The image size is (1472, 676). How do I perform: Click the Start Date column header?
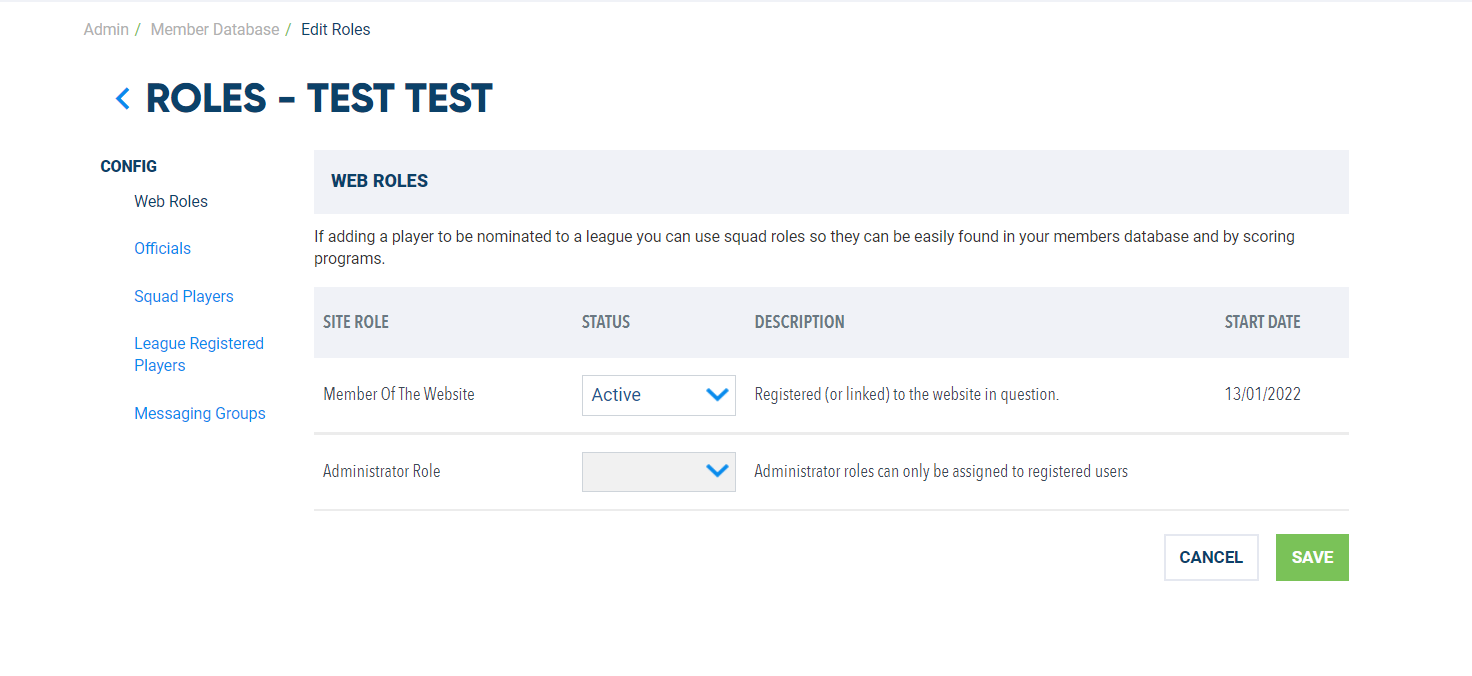click(x=1263, y=322)
